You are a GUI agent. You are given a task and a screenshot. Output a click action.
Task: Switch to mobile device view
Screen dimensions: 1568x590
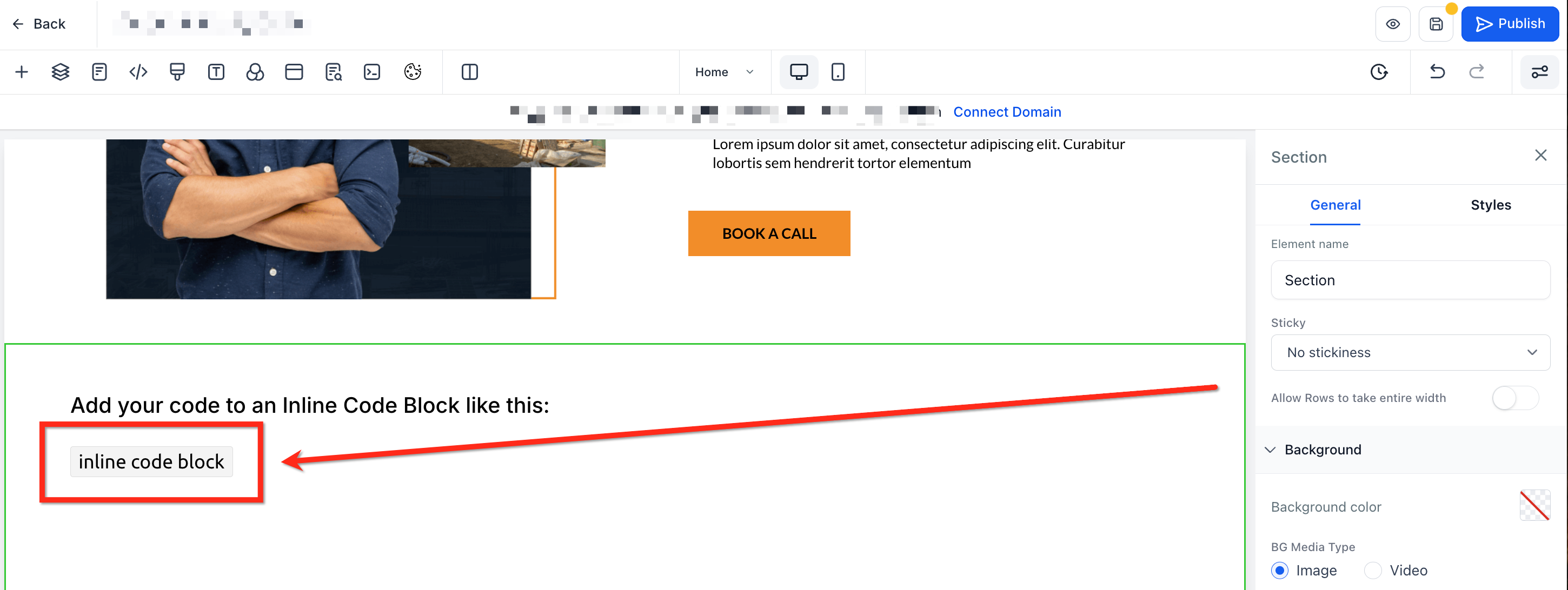(838, 72)
